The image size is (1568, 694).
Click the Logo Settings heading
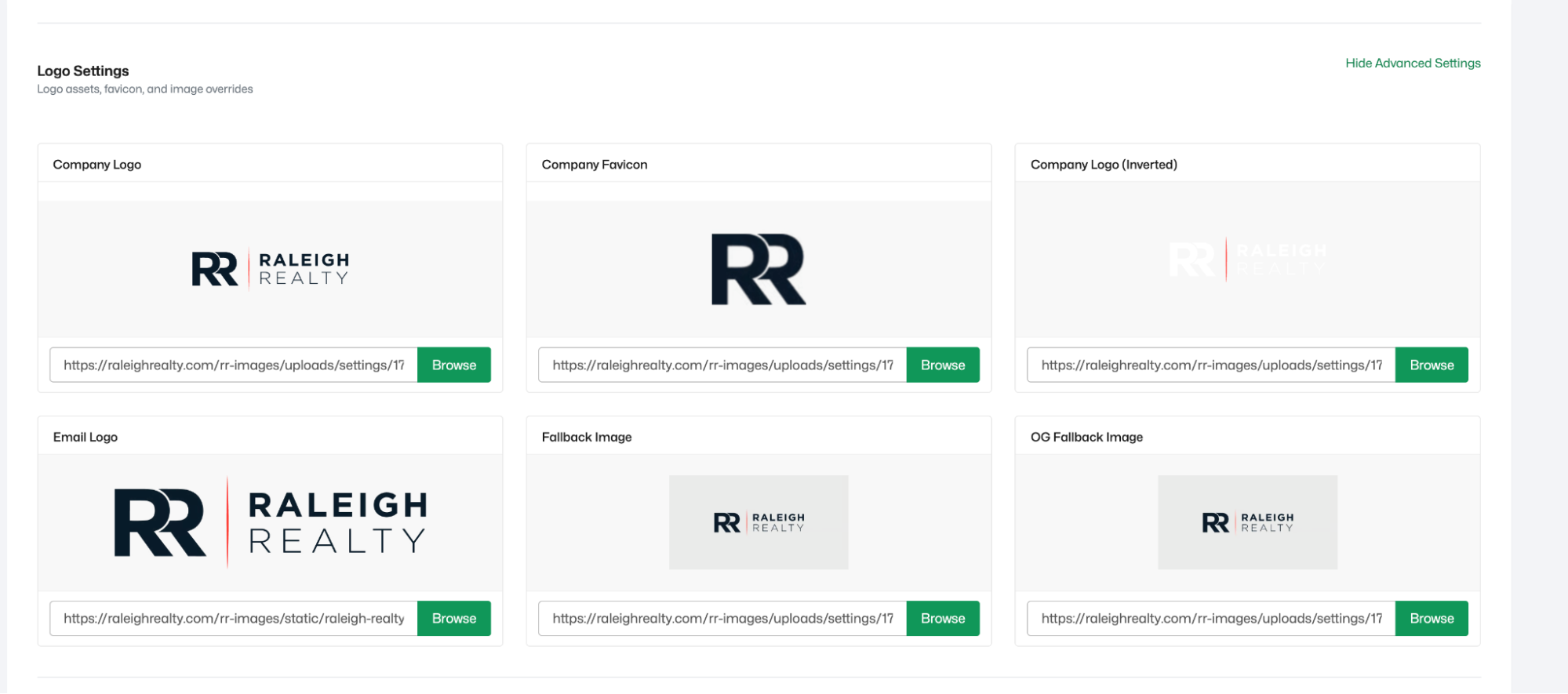pos(83,71)
